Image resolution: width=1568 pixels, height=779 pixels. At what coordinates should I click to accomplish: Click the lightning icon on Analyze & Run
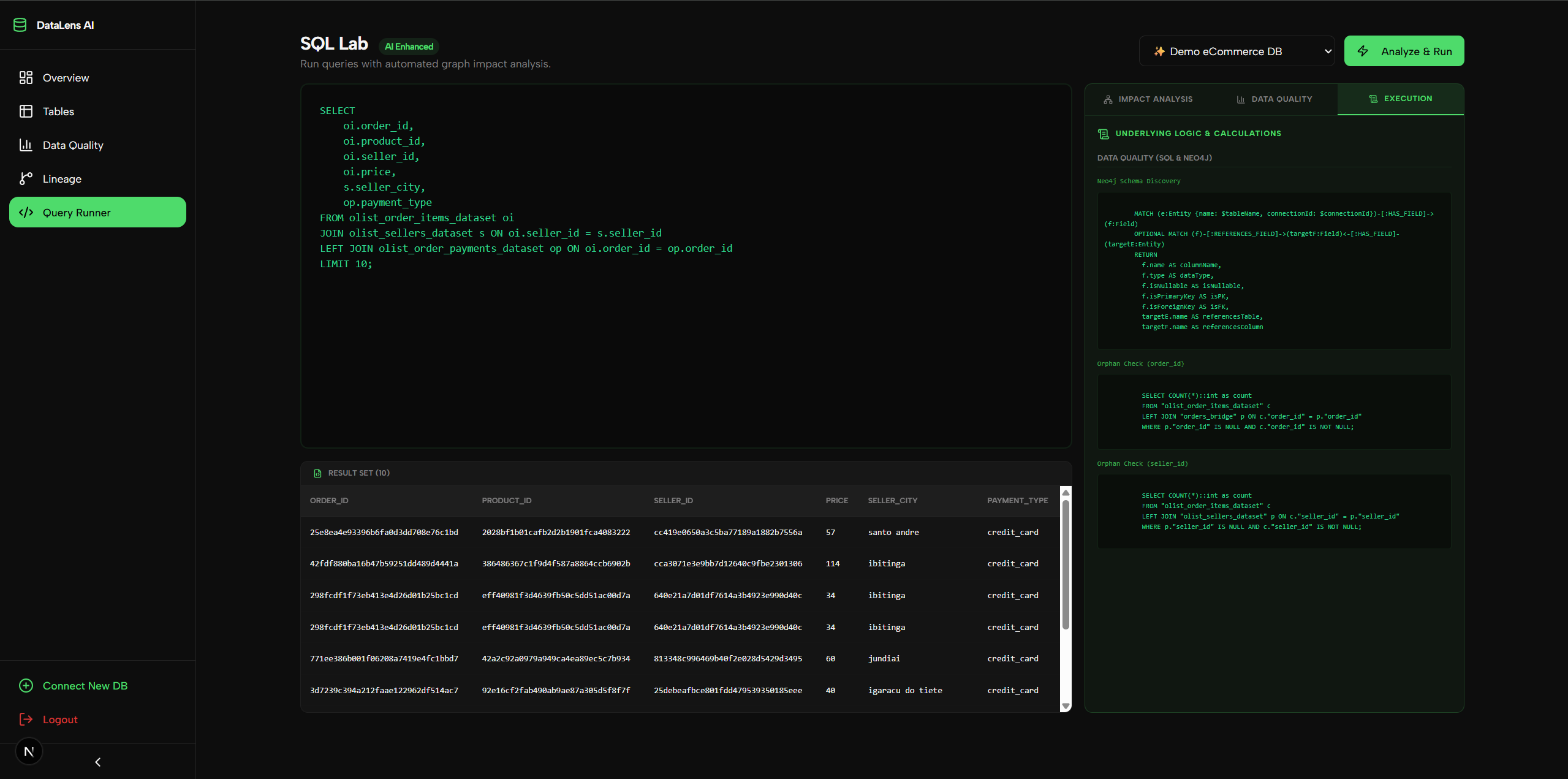pos(1363,51)
